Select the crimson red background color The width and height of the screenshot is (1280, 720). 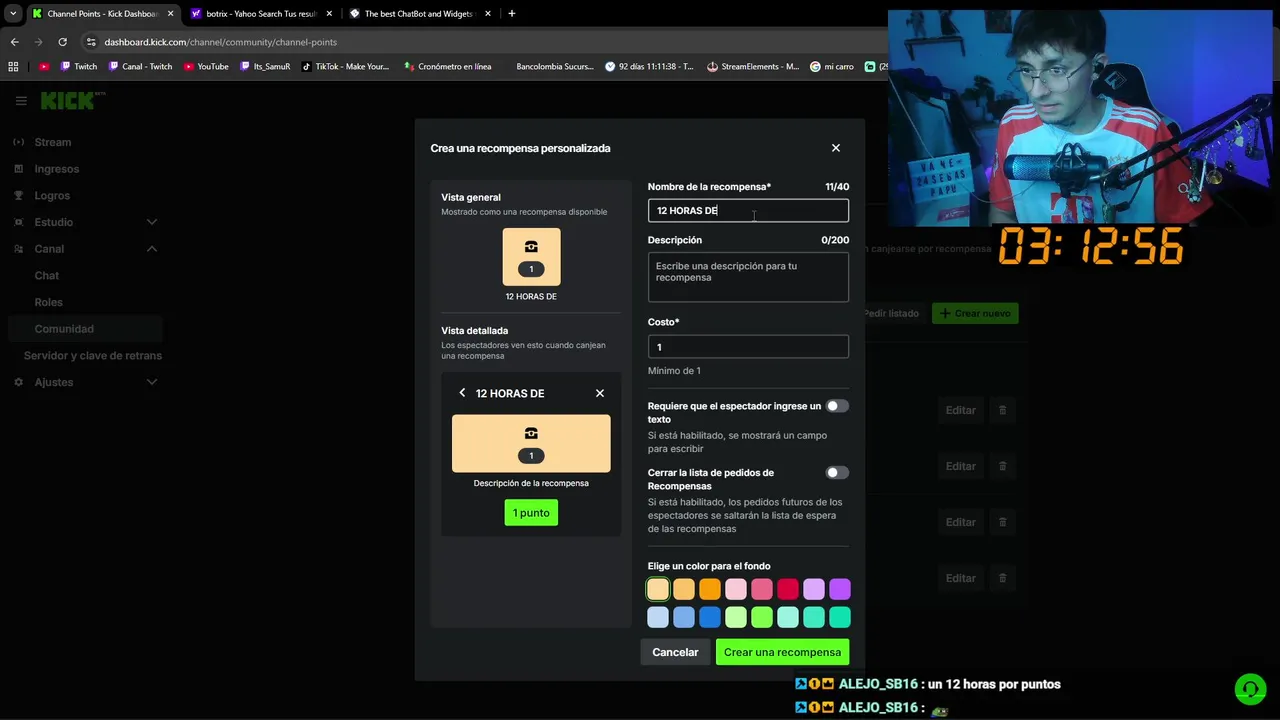[x=788, y=590]
